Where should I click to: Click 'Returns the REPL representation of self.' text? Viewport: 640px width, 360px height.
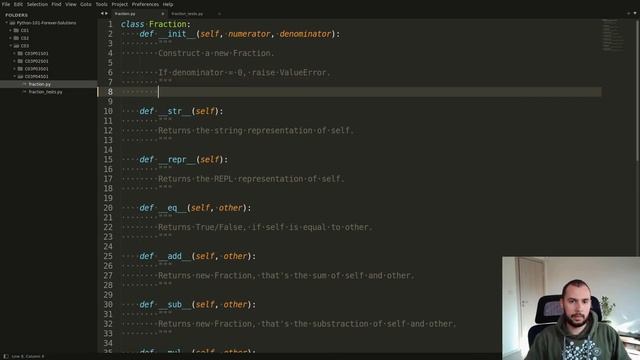coord(251,179)
